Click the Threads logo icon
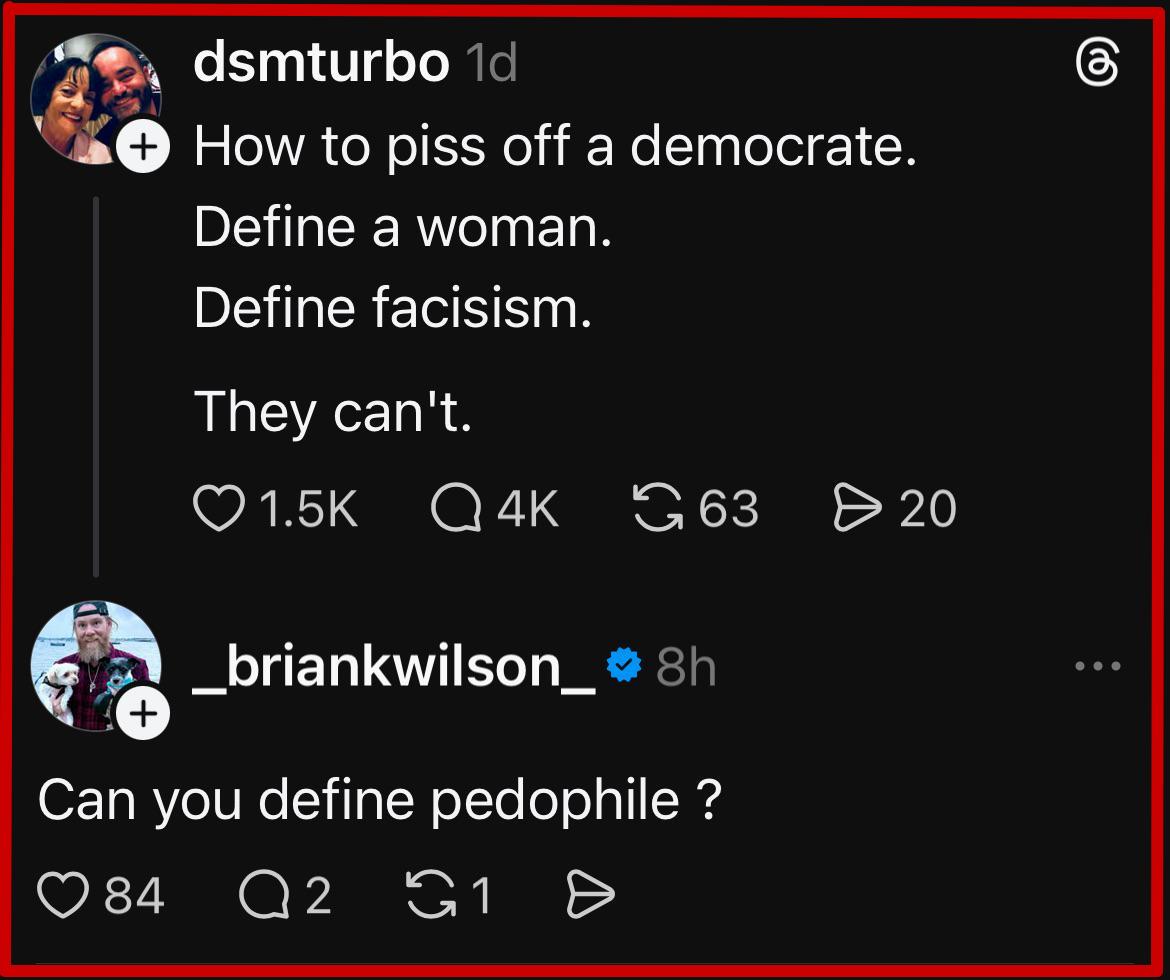Screen dimensions: 1170x980 [1097, 65]
